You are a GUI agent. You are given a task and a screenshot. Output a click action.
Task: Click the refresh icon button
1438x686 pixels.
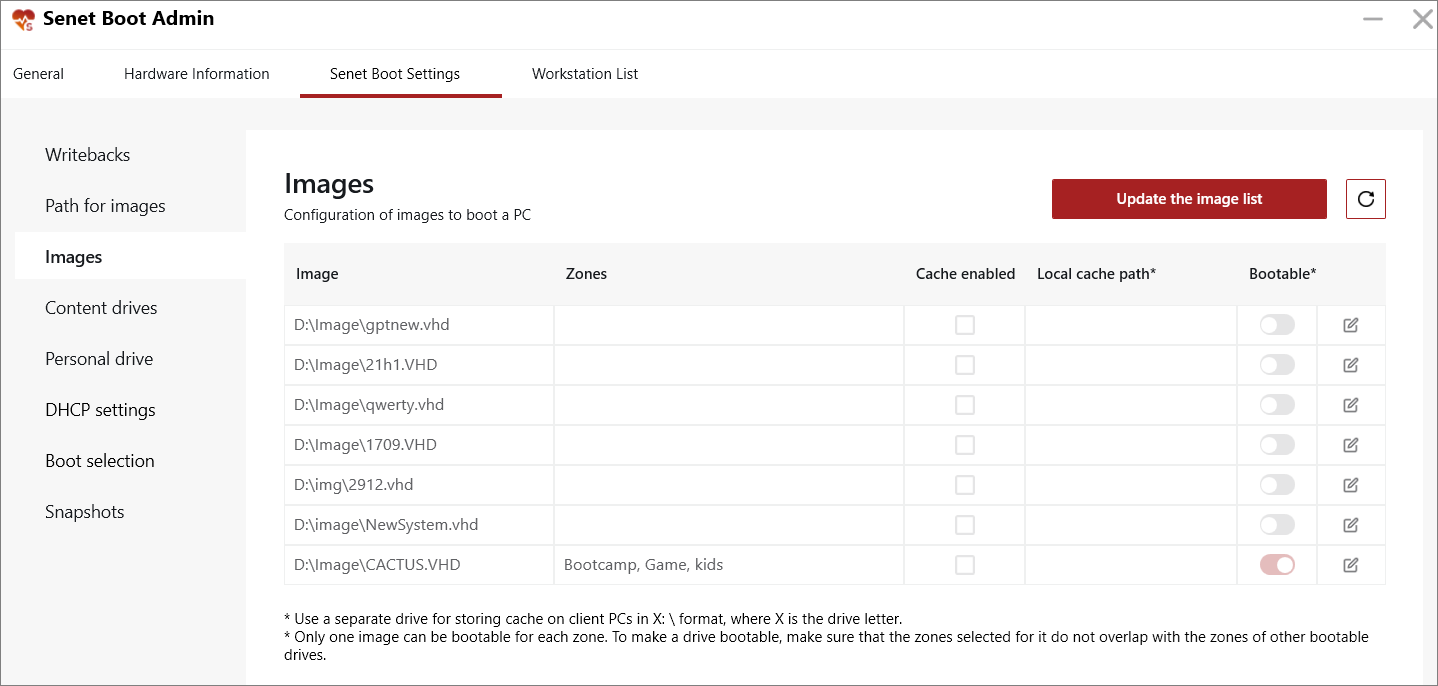(1366, 199)
